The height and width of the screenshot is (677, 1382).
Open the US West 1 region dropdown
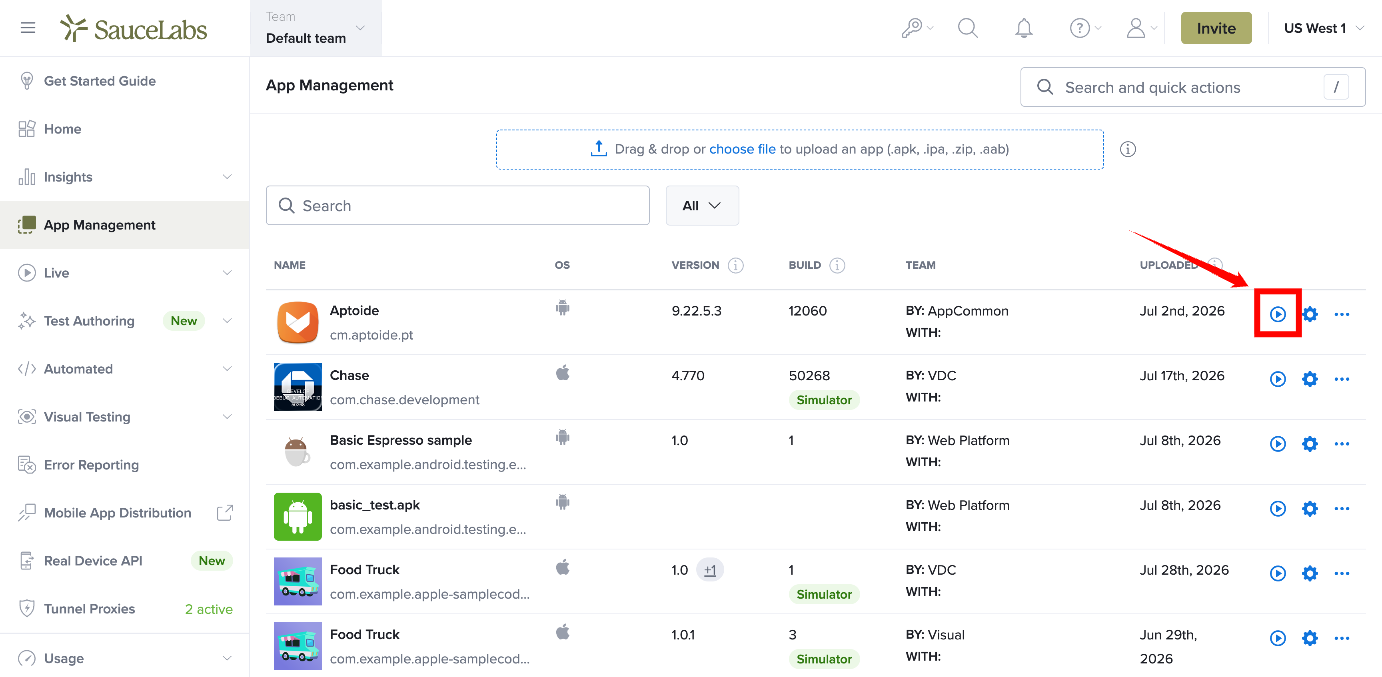pyautogui.click(x=1324, y=28)
